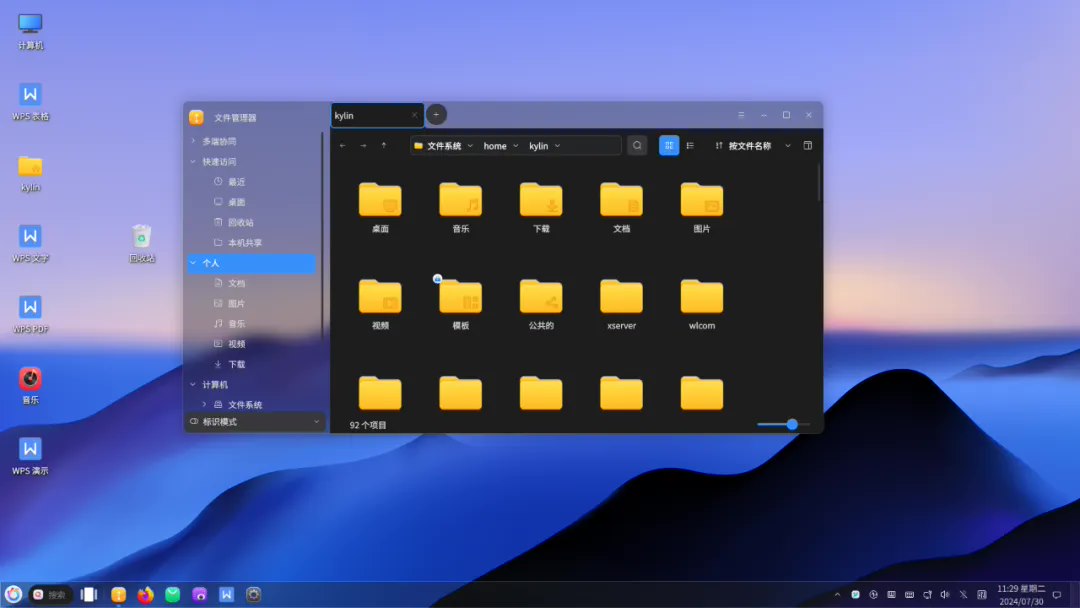This screenshot has height=608, width=1080.
Task: Click the home breadcrumb in path bar
Action: click(495, 146)
